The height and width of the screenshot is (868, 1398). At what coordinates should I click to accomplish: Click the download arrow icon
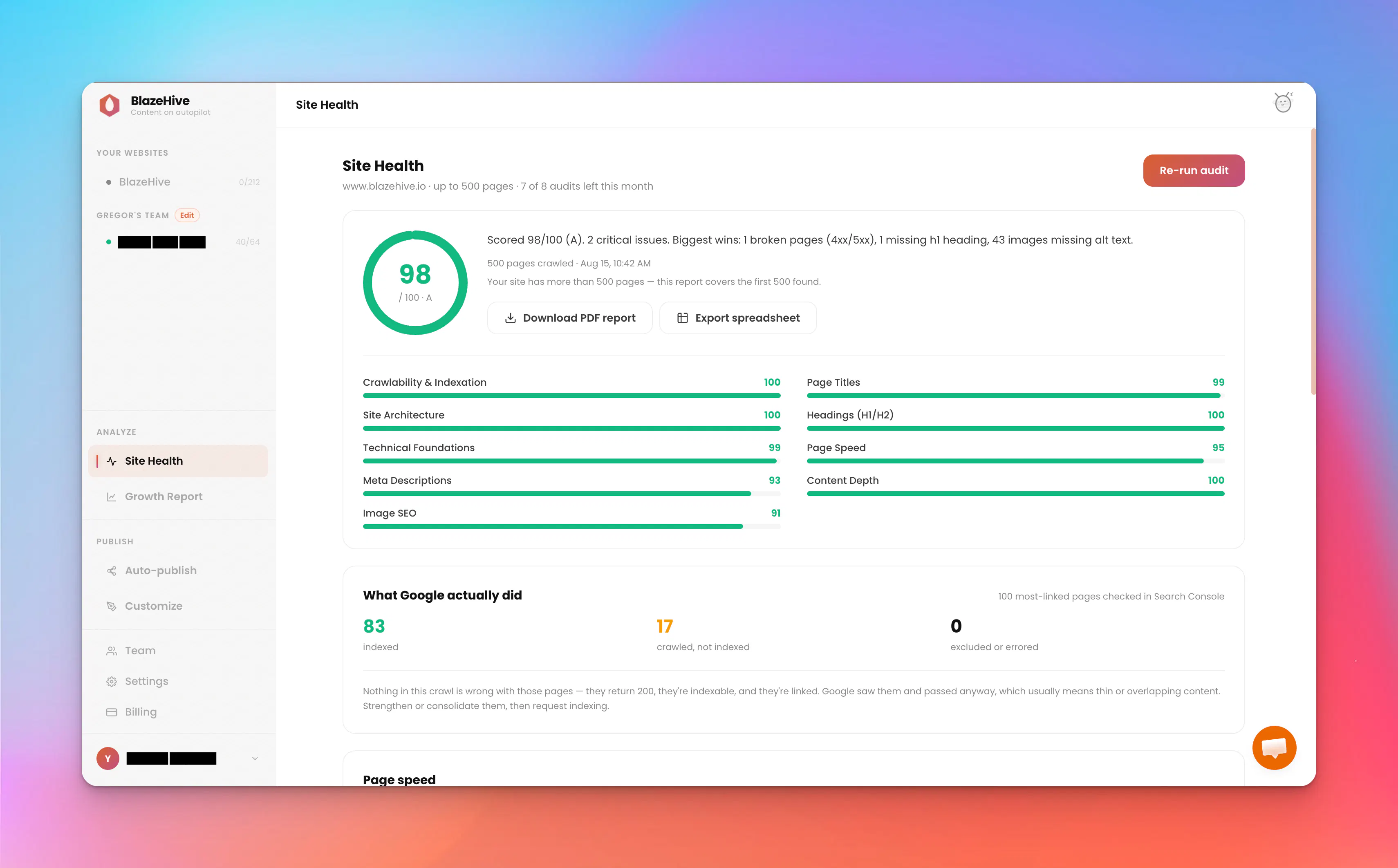[510, 318]
